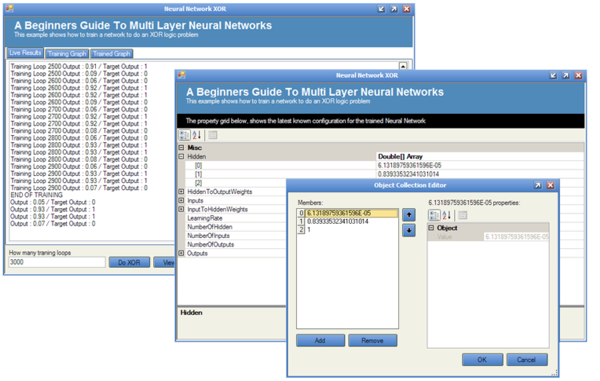Click Property Pages icon in main property grid

point(213,135)
